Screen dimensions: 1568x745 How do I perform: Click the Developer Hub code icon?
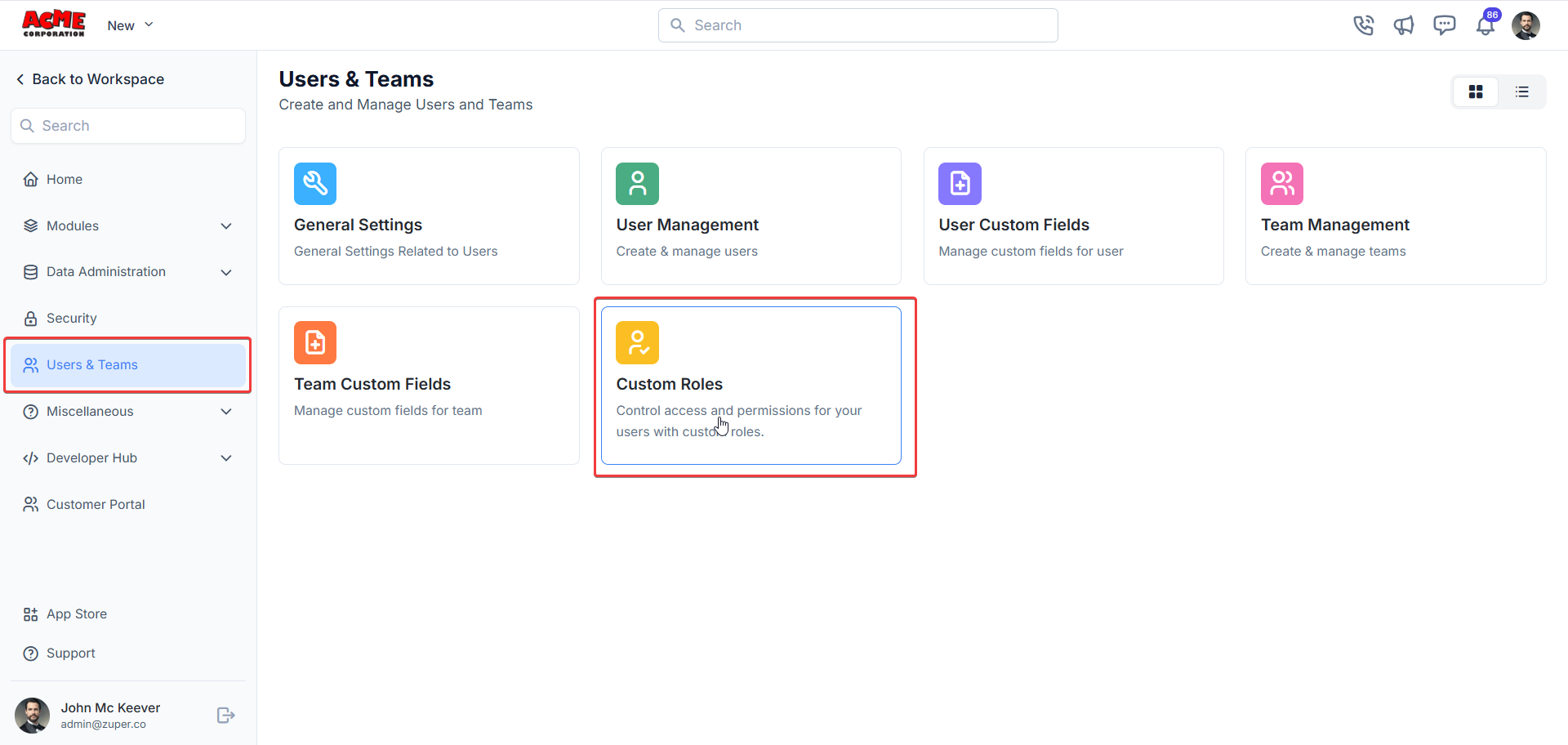pos(31,458)
